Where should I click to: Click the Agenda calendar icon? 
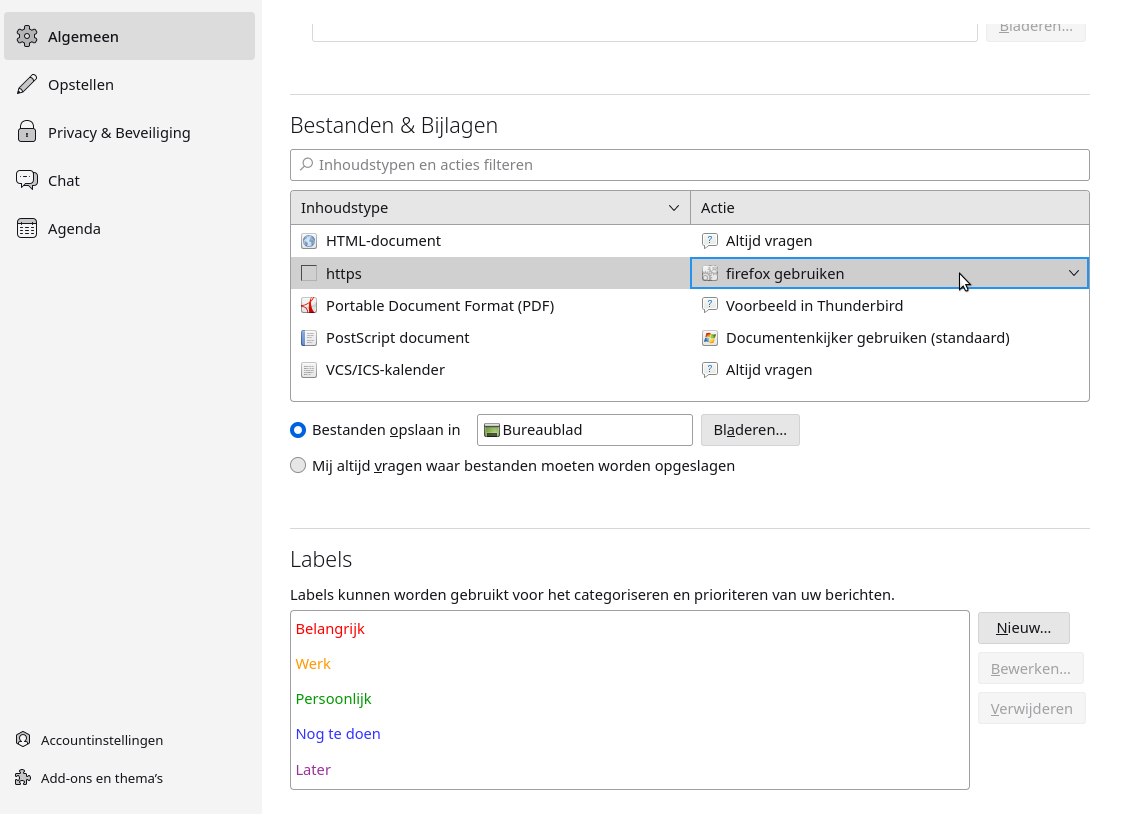coord(27,228)
